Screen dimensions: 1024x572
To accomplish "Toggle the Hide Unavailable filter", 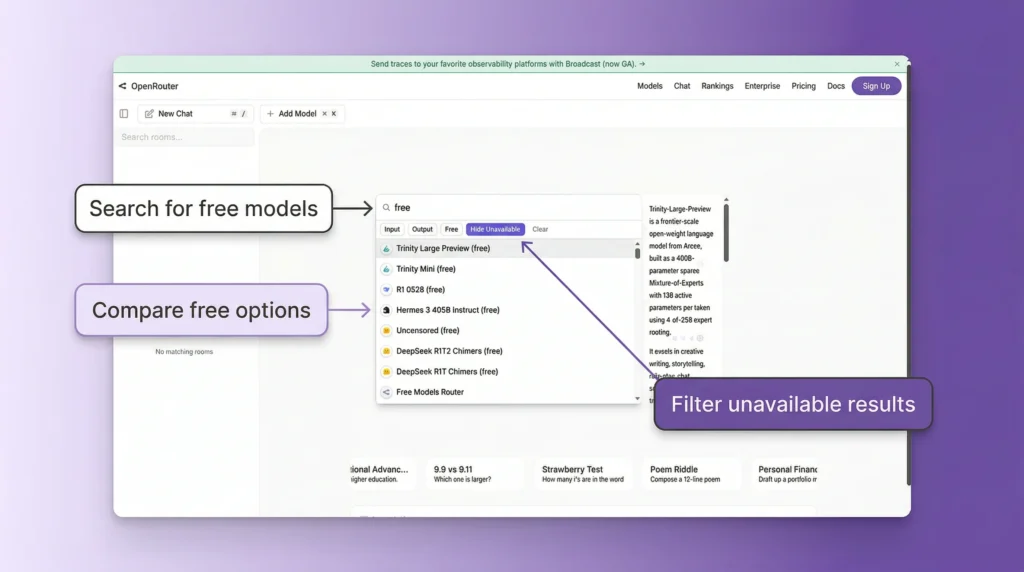I will point(495,229).
